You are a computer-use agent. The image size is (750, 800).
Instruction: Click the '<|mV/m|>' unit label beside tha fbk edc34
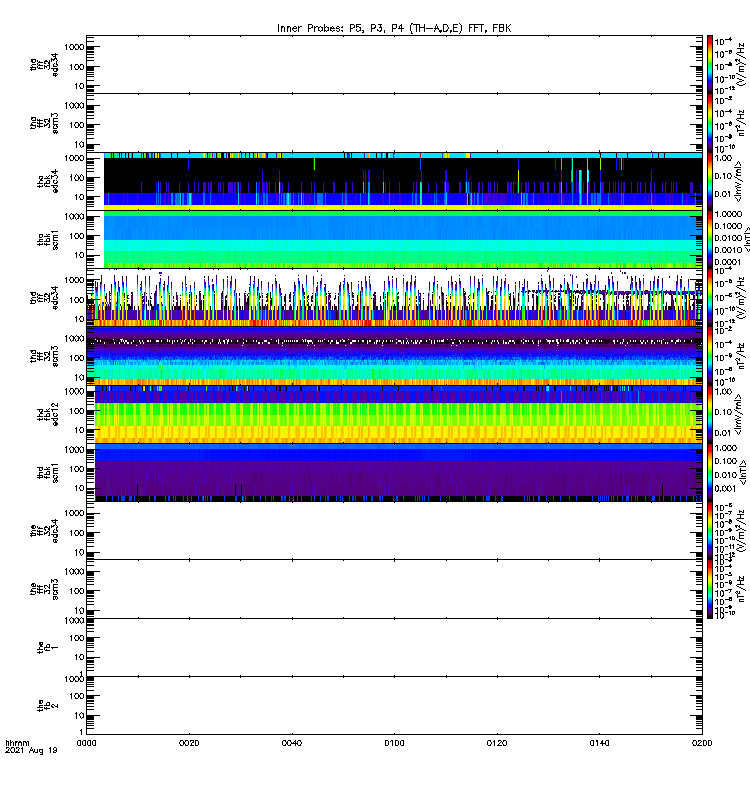click(x=739, y=181)
